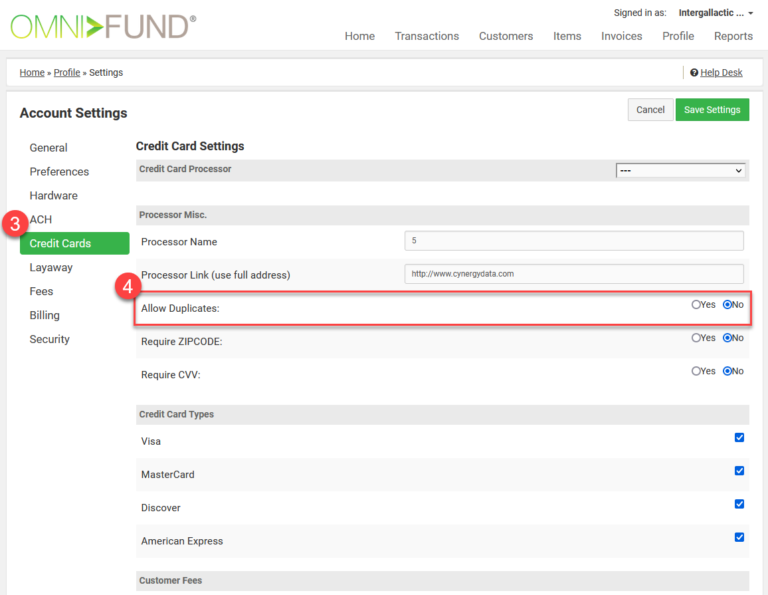Click the Save Settings button

(711, 110)
